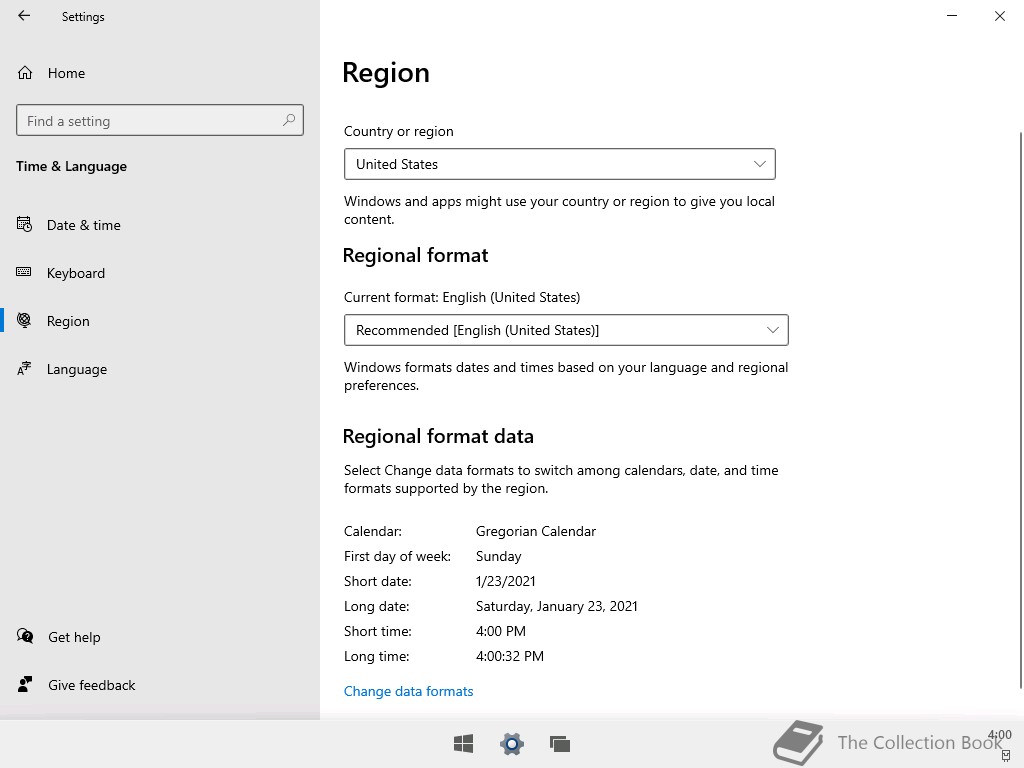Open the Recommended English format combo box

coord(566,330)
